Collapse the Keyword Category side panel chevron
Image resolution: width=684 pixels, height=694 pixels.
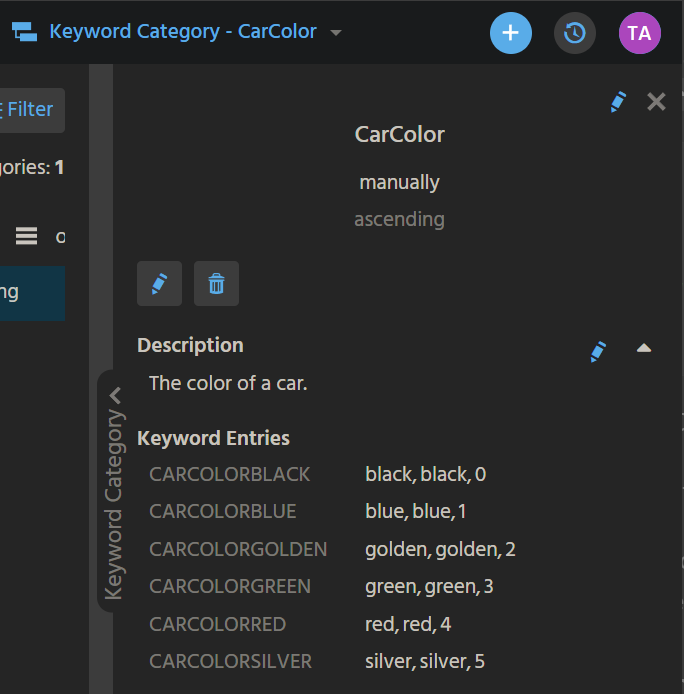pos(116,396)
